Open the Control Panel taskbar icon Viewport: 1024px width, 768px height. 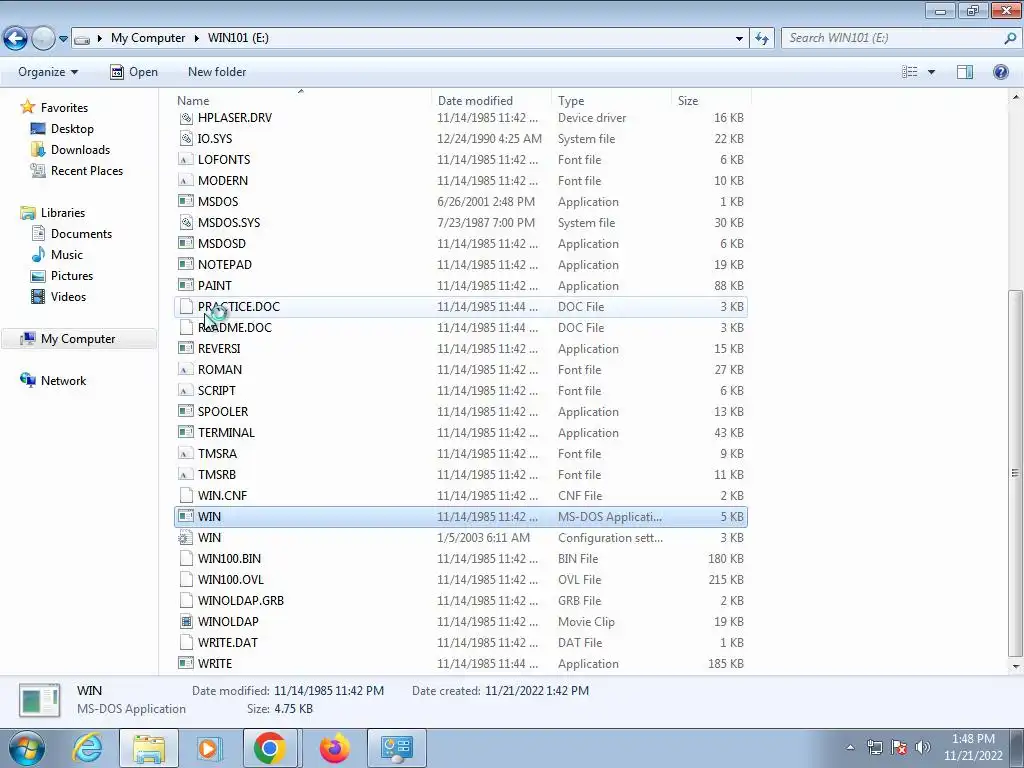click(x=396, y=748)
